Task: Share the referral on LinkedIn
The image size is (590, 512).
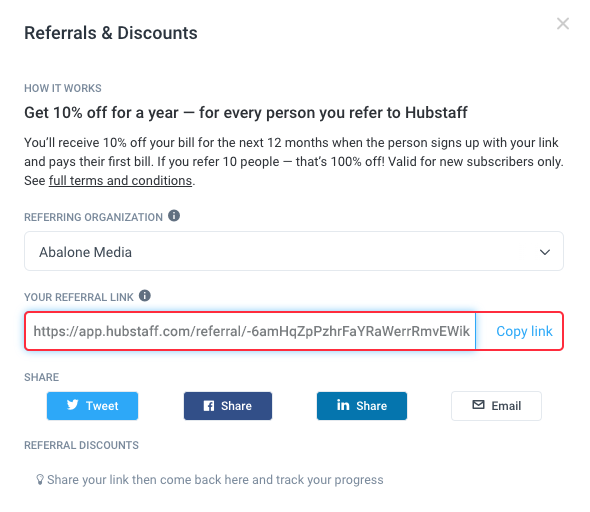Action: pyautogui.click(x=362, y=406)
